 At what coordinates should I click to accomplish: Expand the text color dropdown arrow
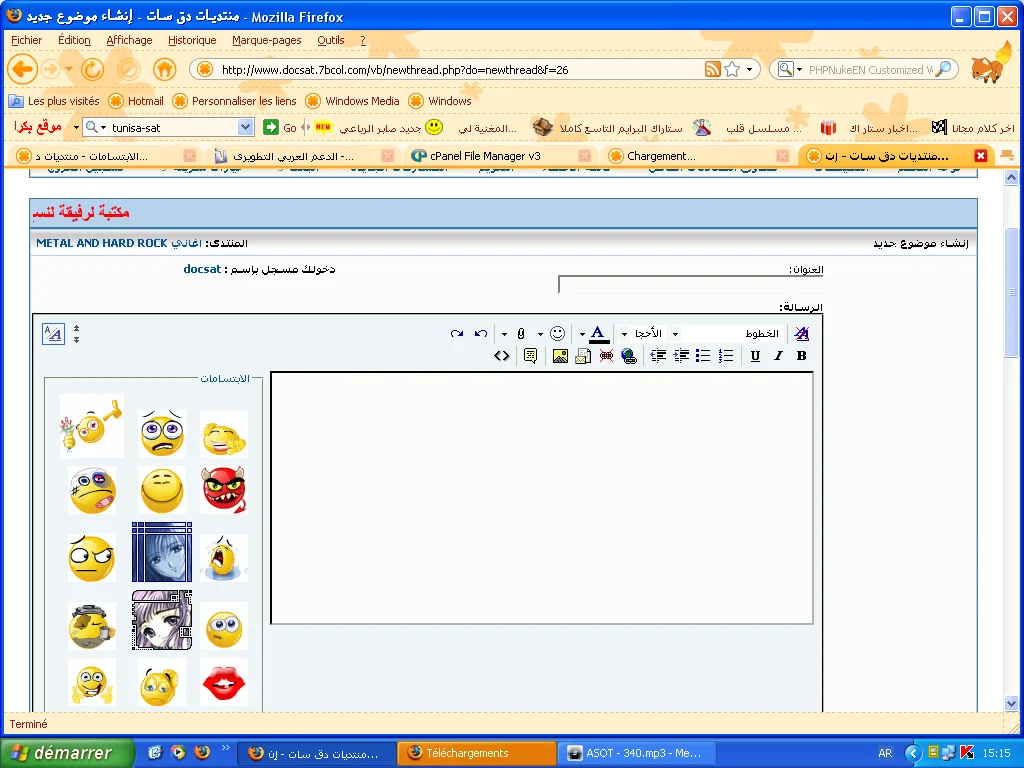coord(582,334)
